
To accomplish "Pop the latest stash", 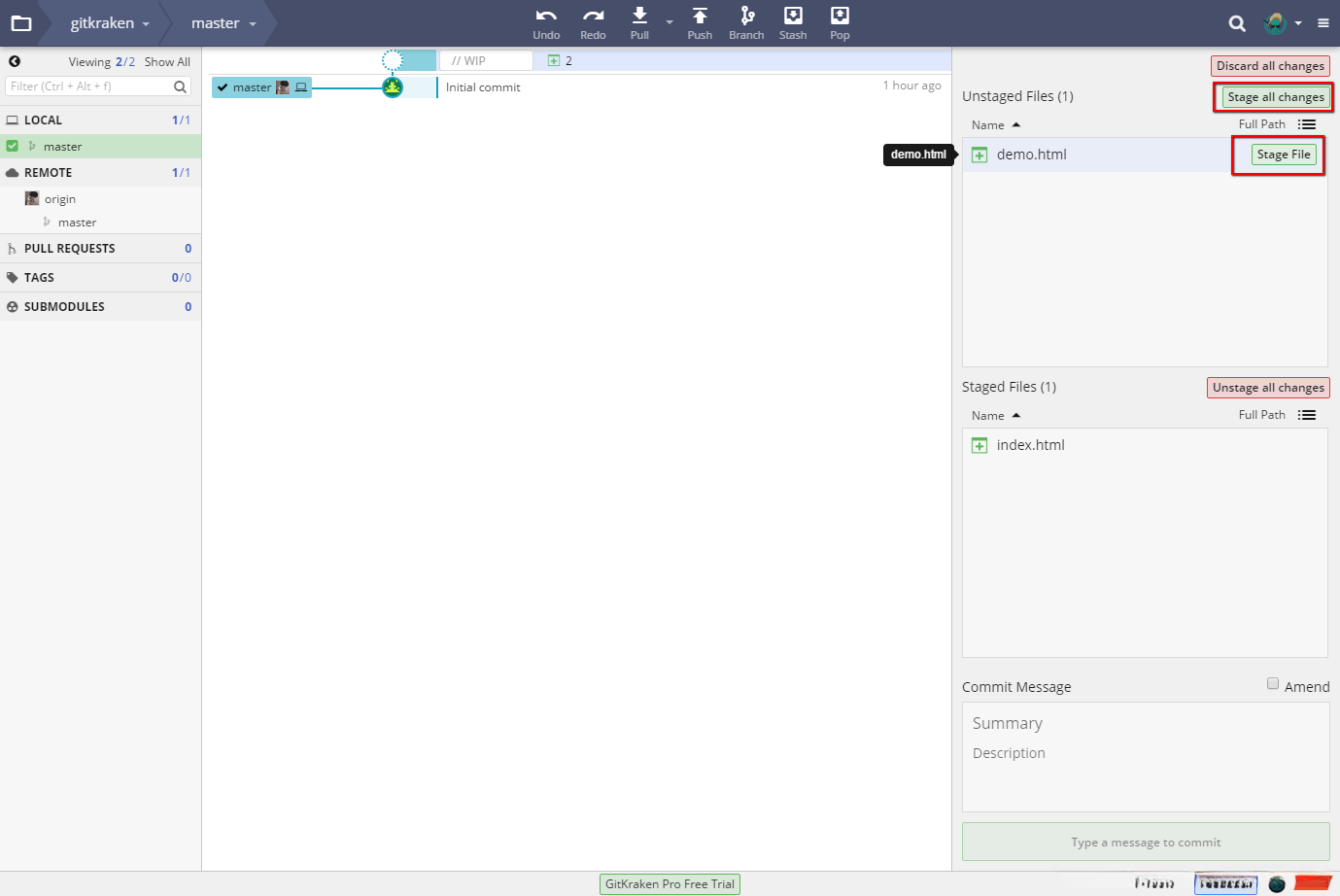I will click(840, 23).
